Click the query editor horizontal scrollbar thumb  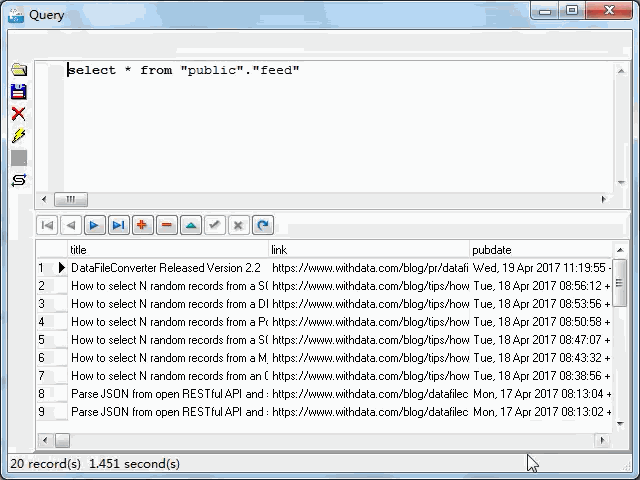click(x=71, y=199)
